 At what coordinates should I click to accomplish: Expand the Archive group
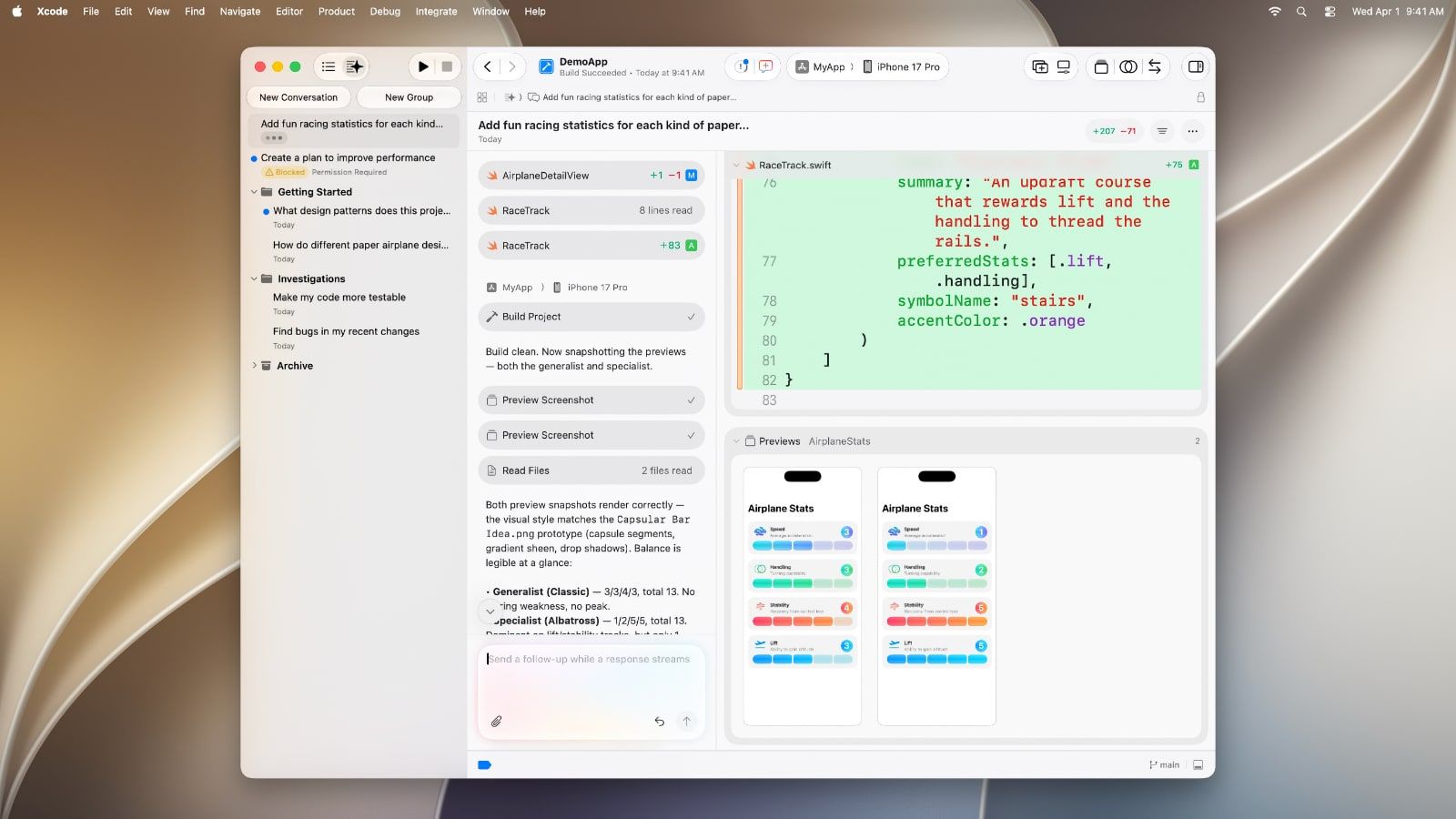254,366
